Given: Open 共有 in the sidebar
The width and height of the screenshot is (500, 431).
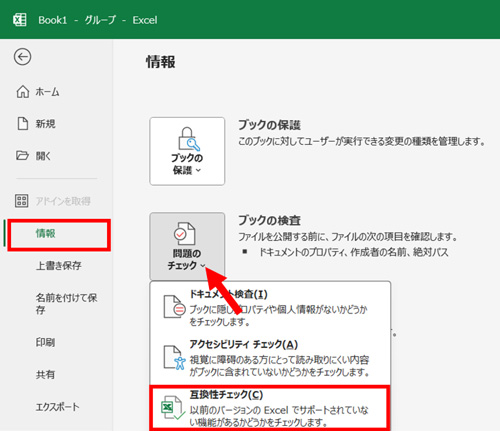Looking at the screenshot, I should click(x=57, y=375).
